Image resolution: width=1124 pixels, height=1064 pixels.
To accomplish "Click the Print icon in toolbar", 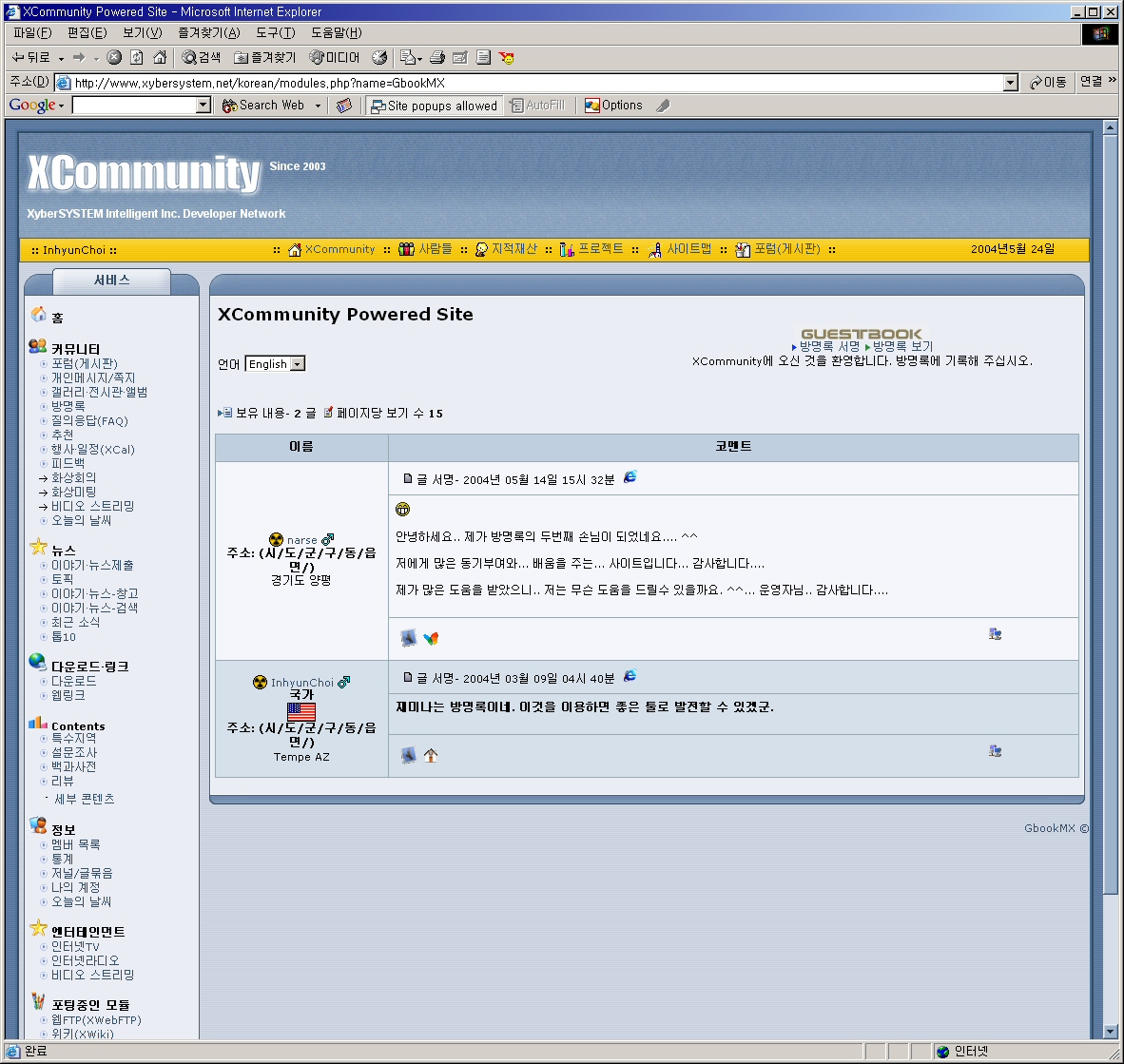I will tap(436, 57).
